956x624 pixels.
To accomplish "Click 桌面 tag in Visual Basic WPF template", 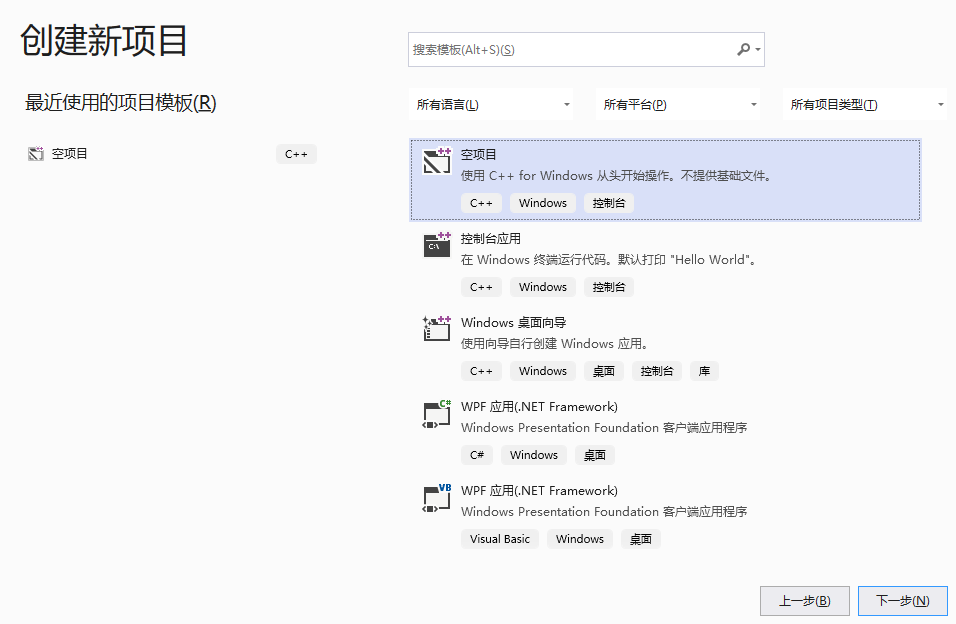I will 641,539.
